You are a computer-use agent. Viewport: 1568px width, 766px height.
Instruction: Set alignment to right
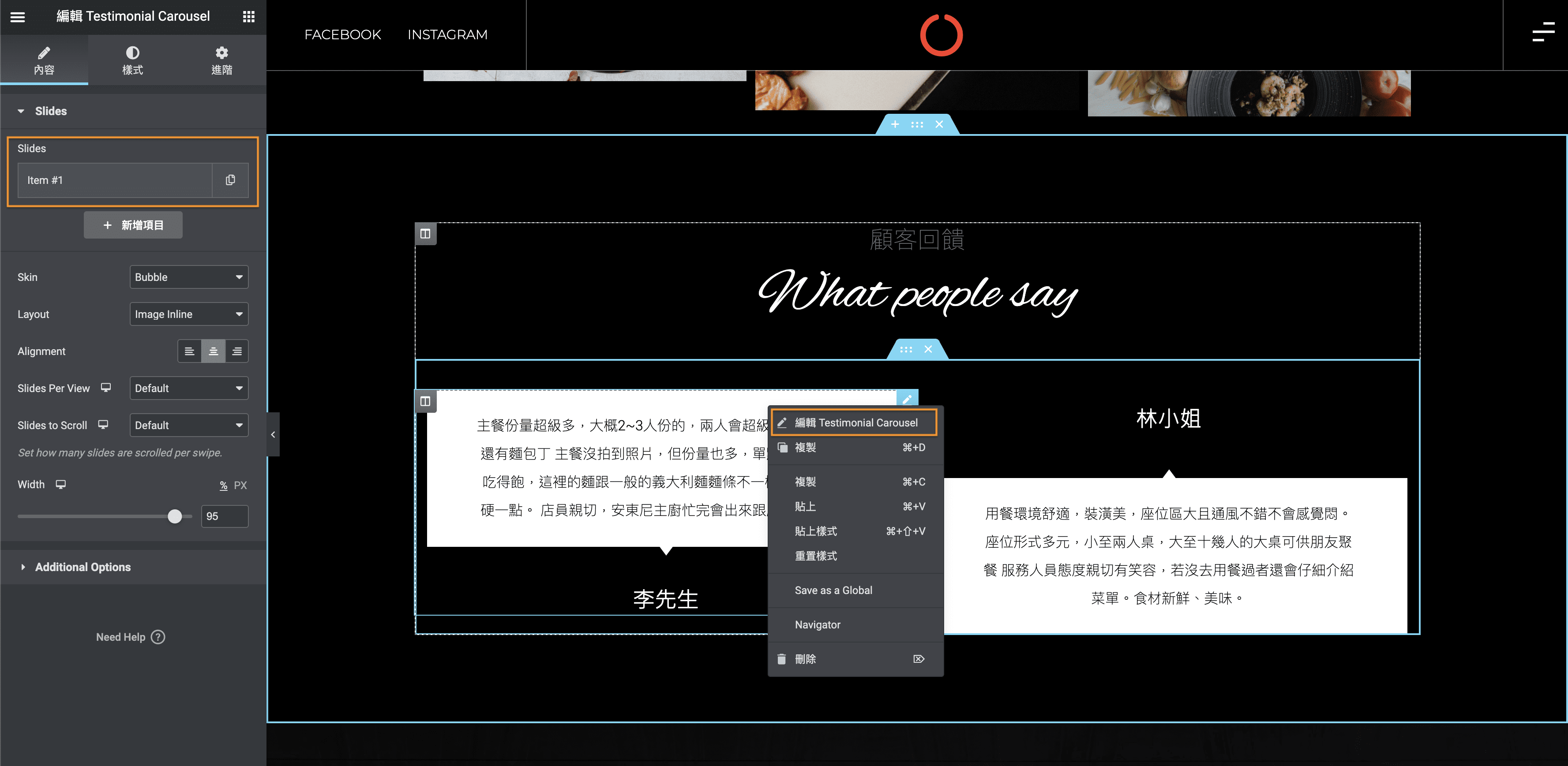tap(237, 351)
